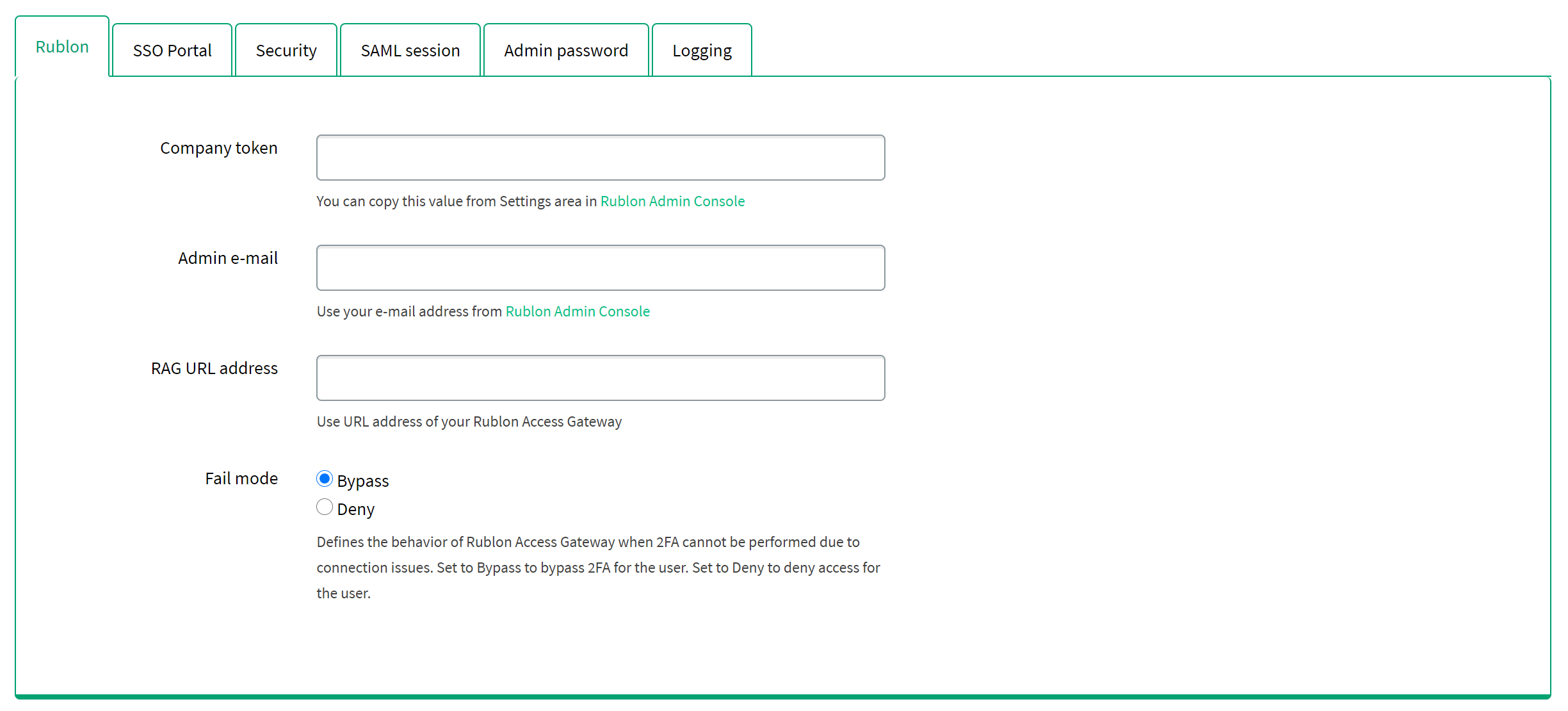Click the Company token field label
The height and width of the screenshot is (711, 1568).
(x=218, y=148)
